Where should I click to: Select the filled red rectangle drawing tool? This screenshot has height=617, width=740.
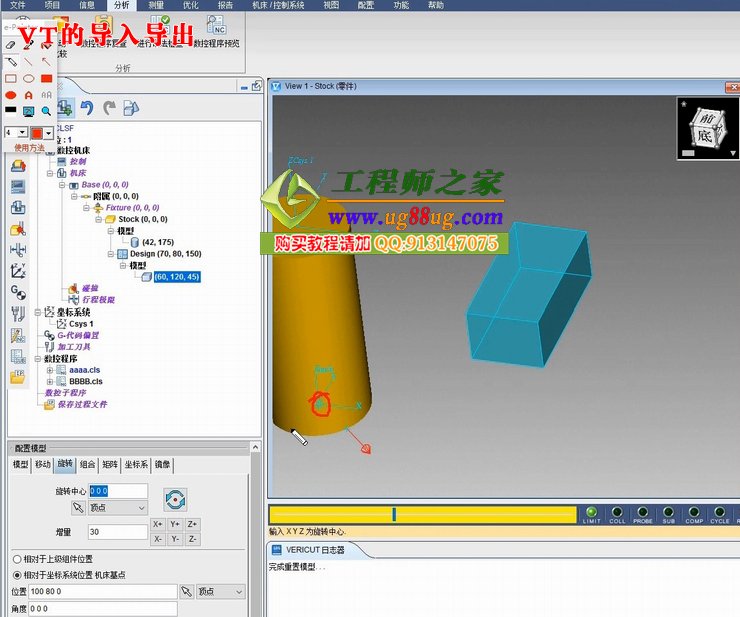(46, 78)
